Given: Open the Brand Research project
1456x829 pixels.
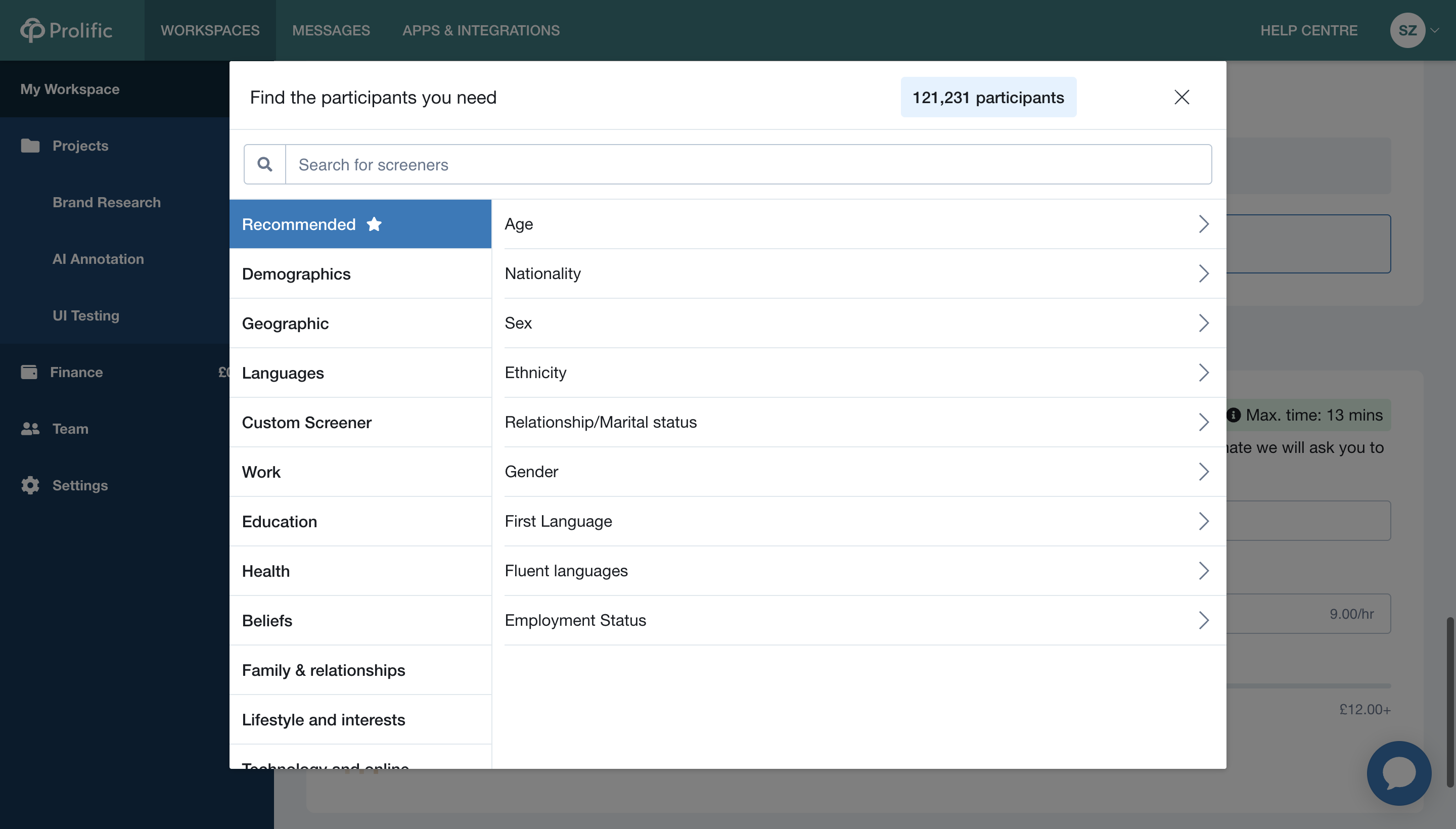Looking at the screenshot, I should click(x=107, y=202).
